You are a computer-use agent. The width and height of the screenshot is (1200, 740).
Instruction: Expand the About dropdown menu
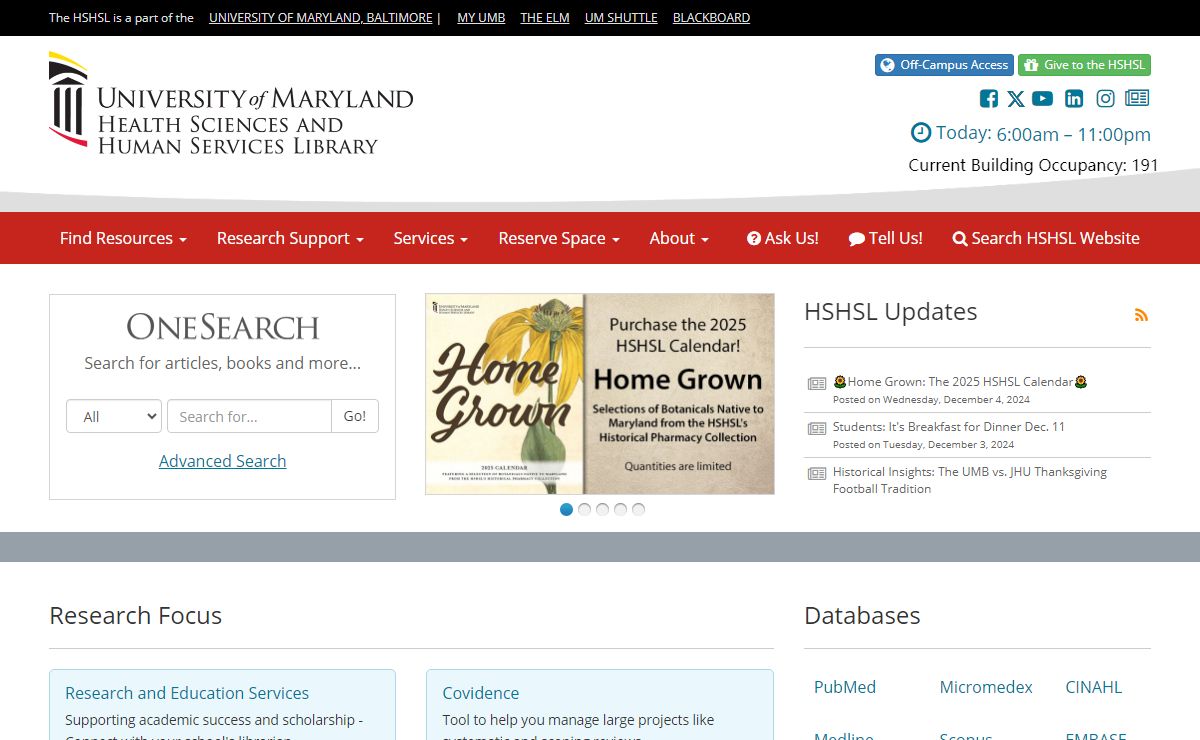coord(679,238)
